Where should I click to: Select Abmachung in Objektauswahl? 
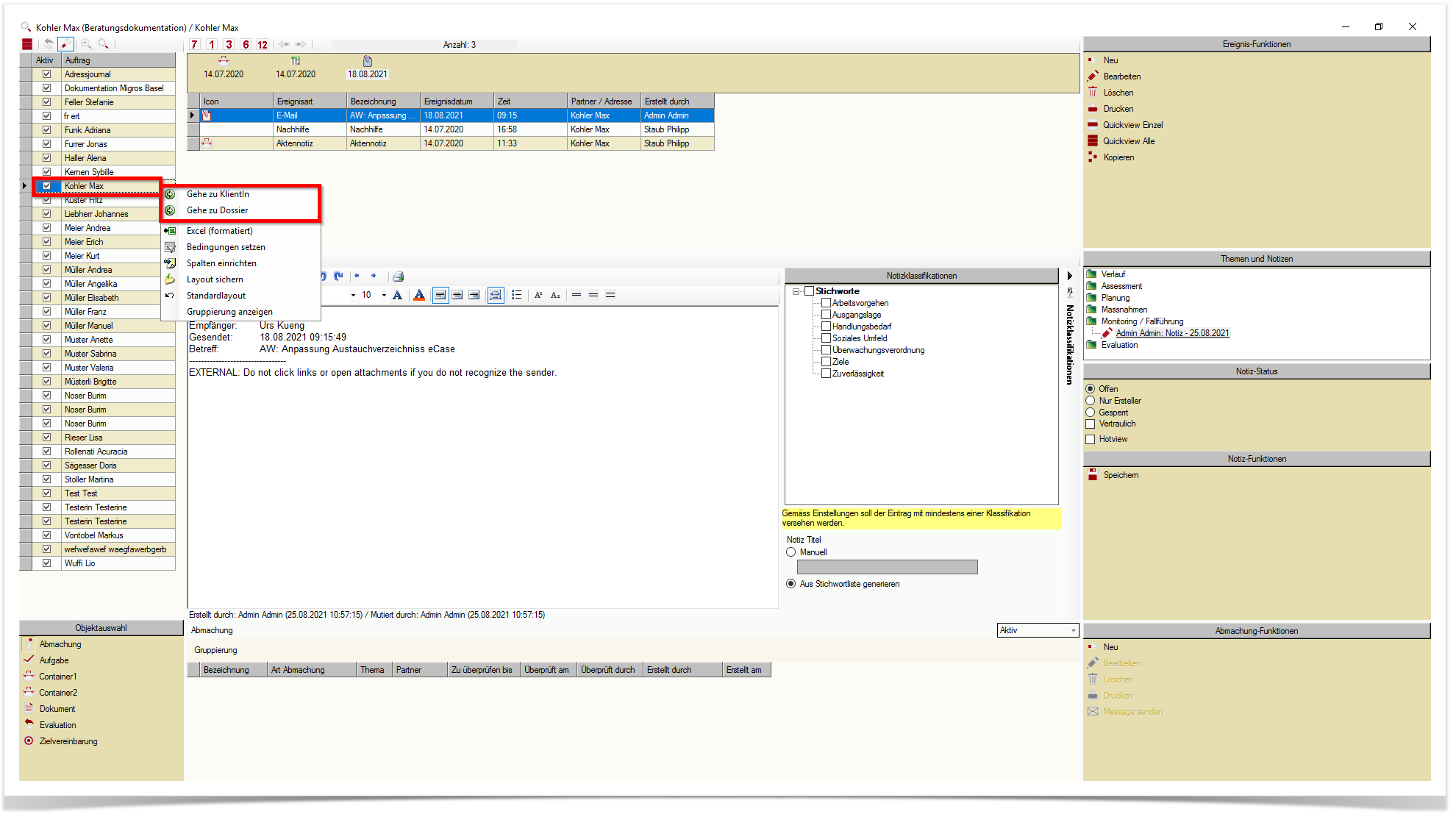click(x=60, y=644)
